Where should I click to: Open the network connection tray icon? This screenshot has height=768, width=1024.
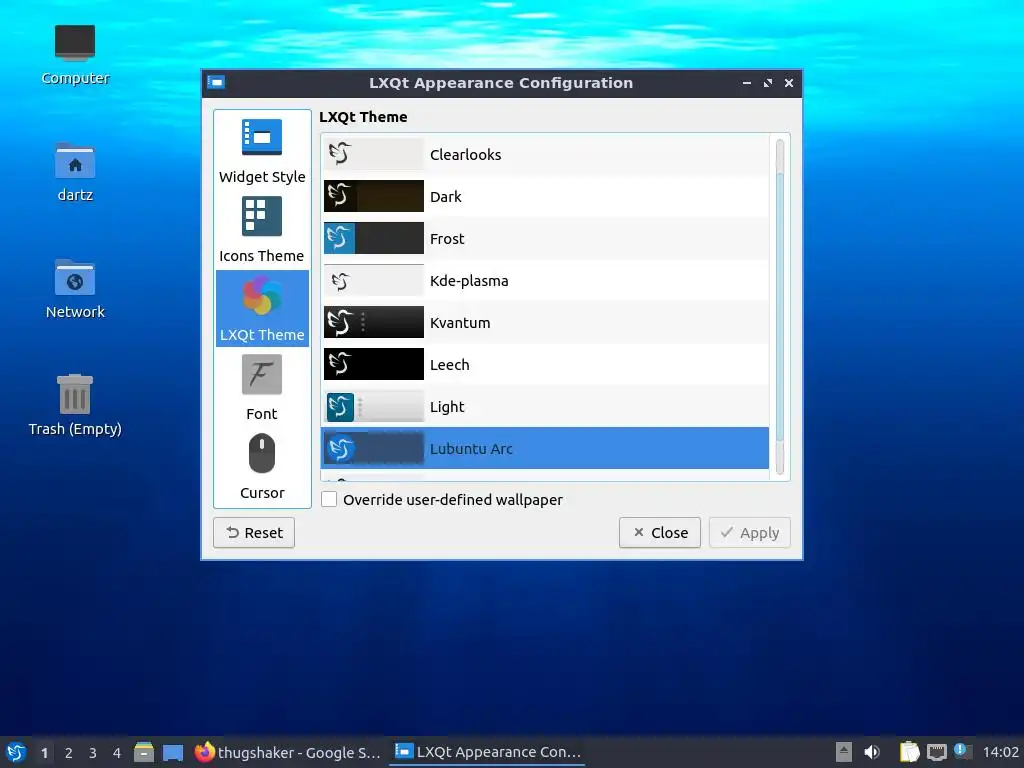pos(936,752)
